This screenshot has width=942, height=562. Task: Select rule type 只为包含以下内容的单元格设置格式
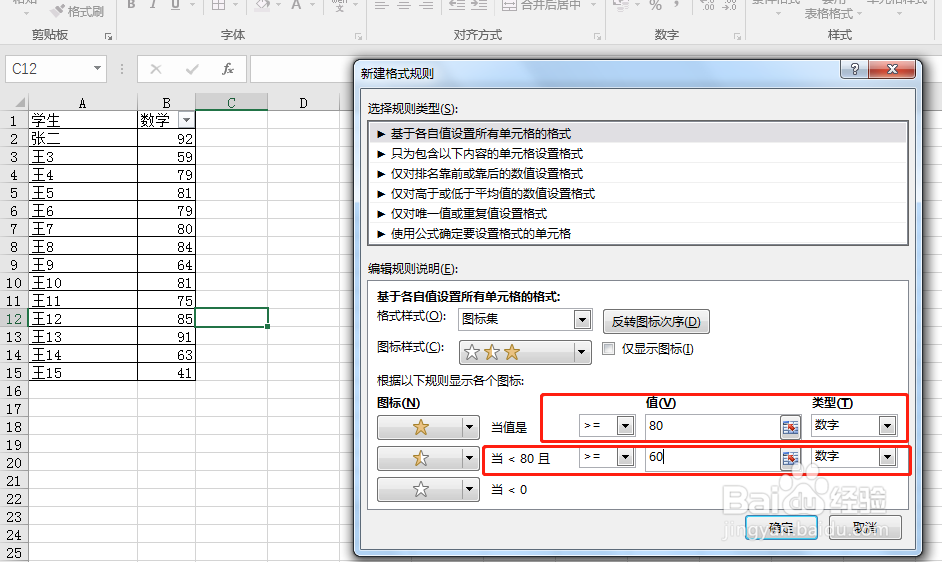pos(638,153)
